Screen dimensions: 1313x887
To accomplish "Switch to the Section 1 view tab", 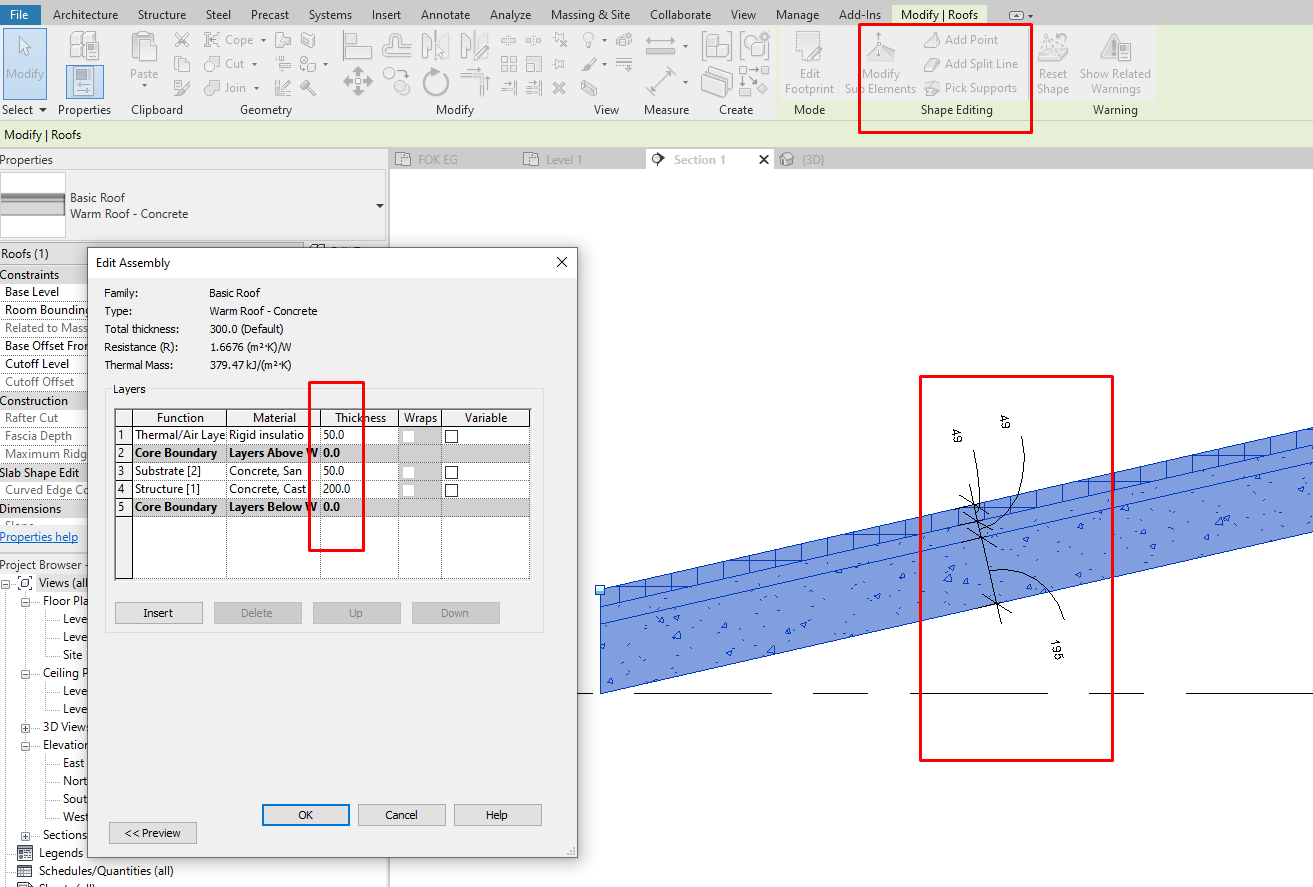I will (x=698, y=159).
